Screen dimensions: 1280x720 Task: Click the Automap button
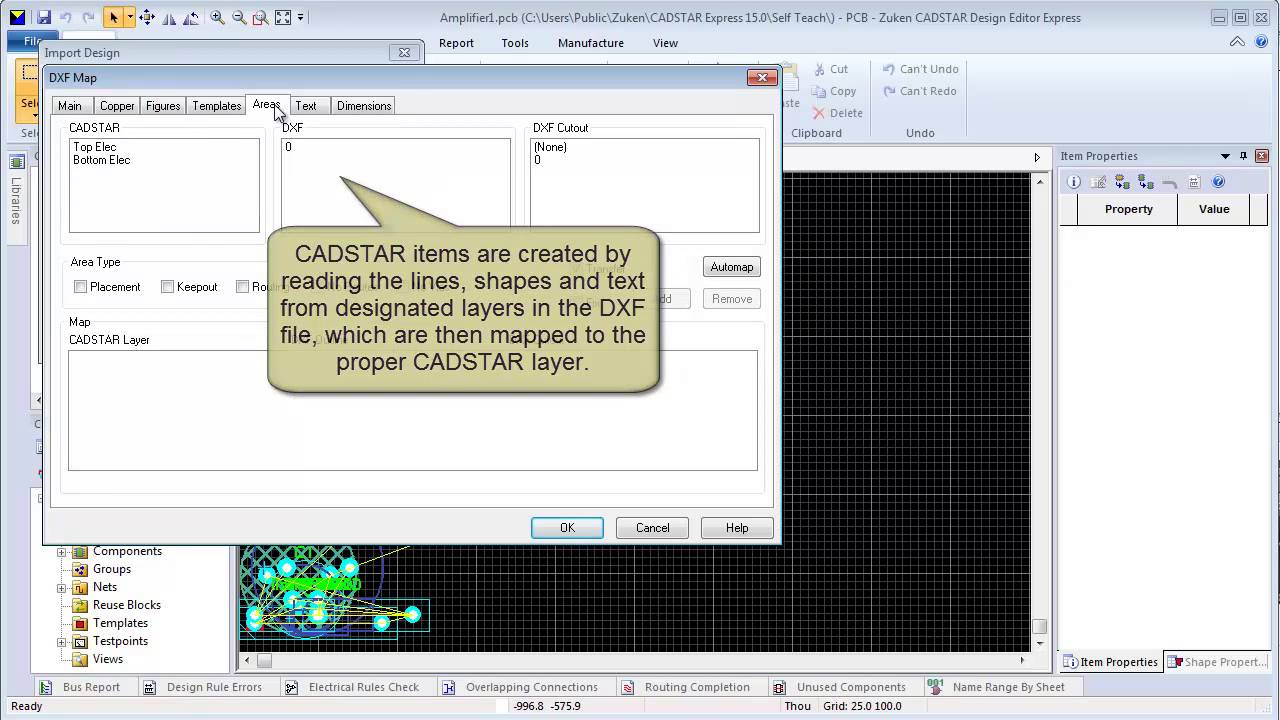tap(732, 267)
